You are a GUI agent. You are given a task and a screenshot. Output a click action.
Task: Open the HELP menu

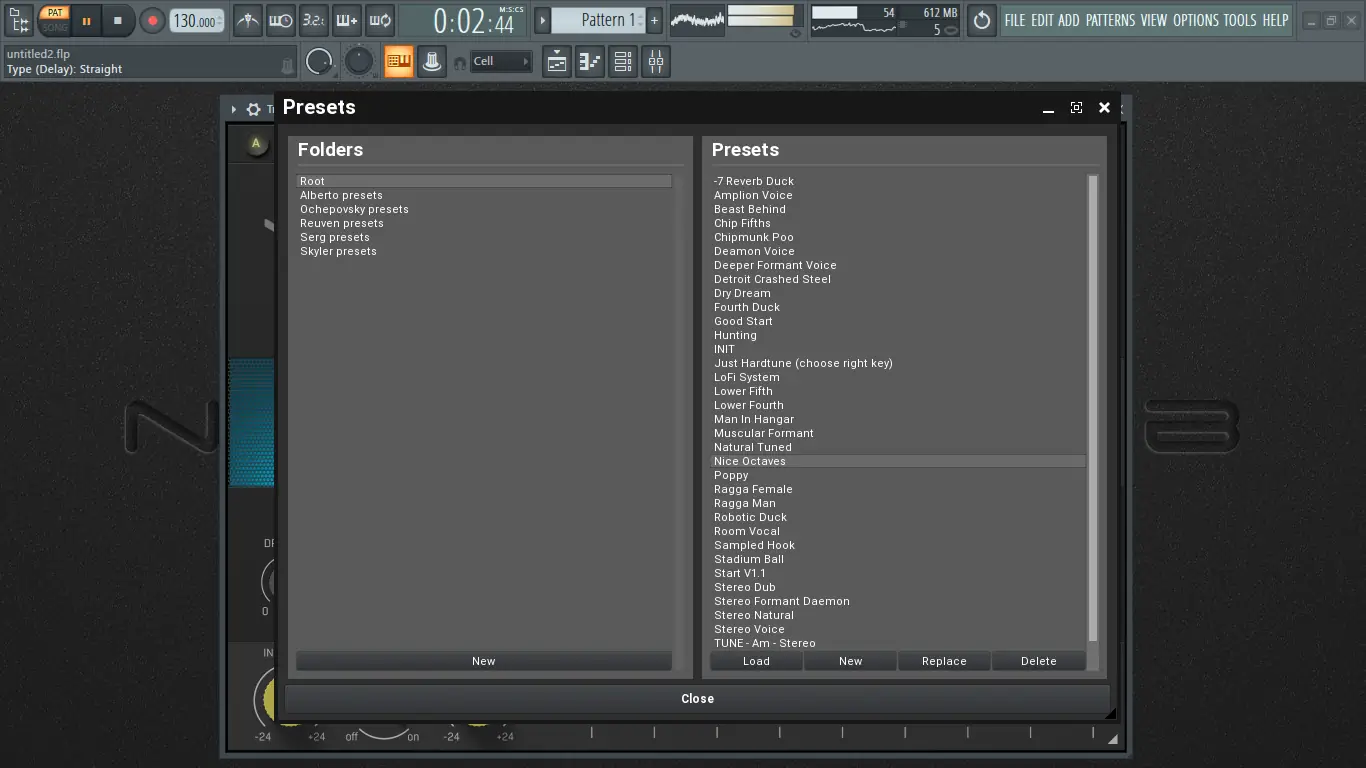pyautogui.click(x=1275, y=20)
